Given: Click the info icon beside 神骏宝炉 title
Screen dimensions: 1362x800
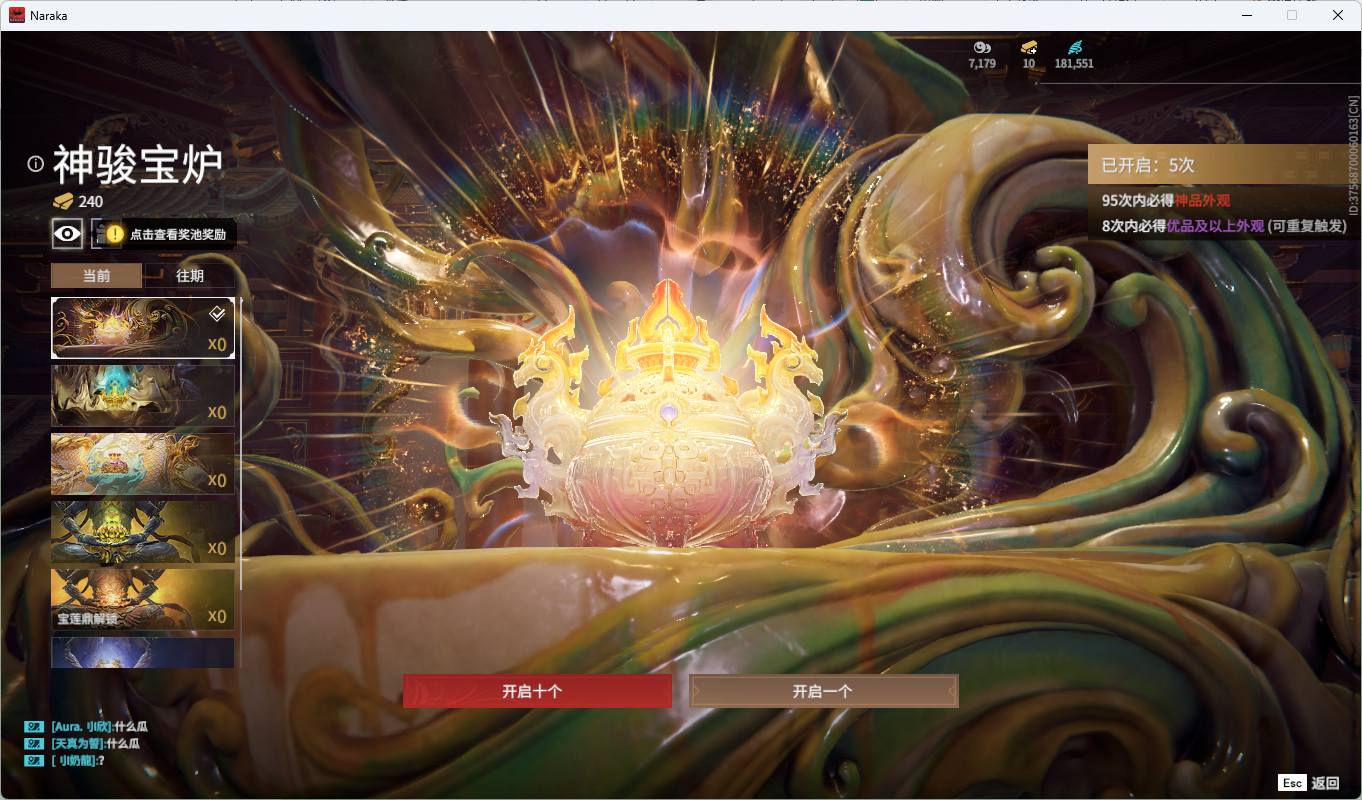Looking at the screenshot, I should coord(36,164).
